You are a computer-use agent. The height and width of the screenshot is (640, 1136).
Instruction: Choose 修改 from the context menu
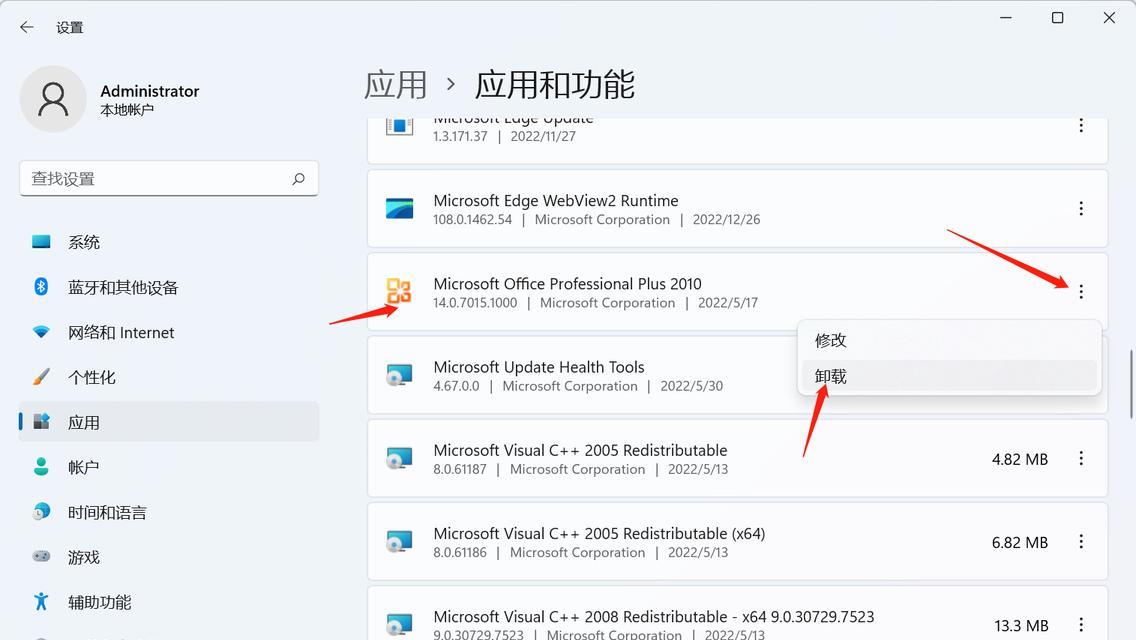949,340
